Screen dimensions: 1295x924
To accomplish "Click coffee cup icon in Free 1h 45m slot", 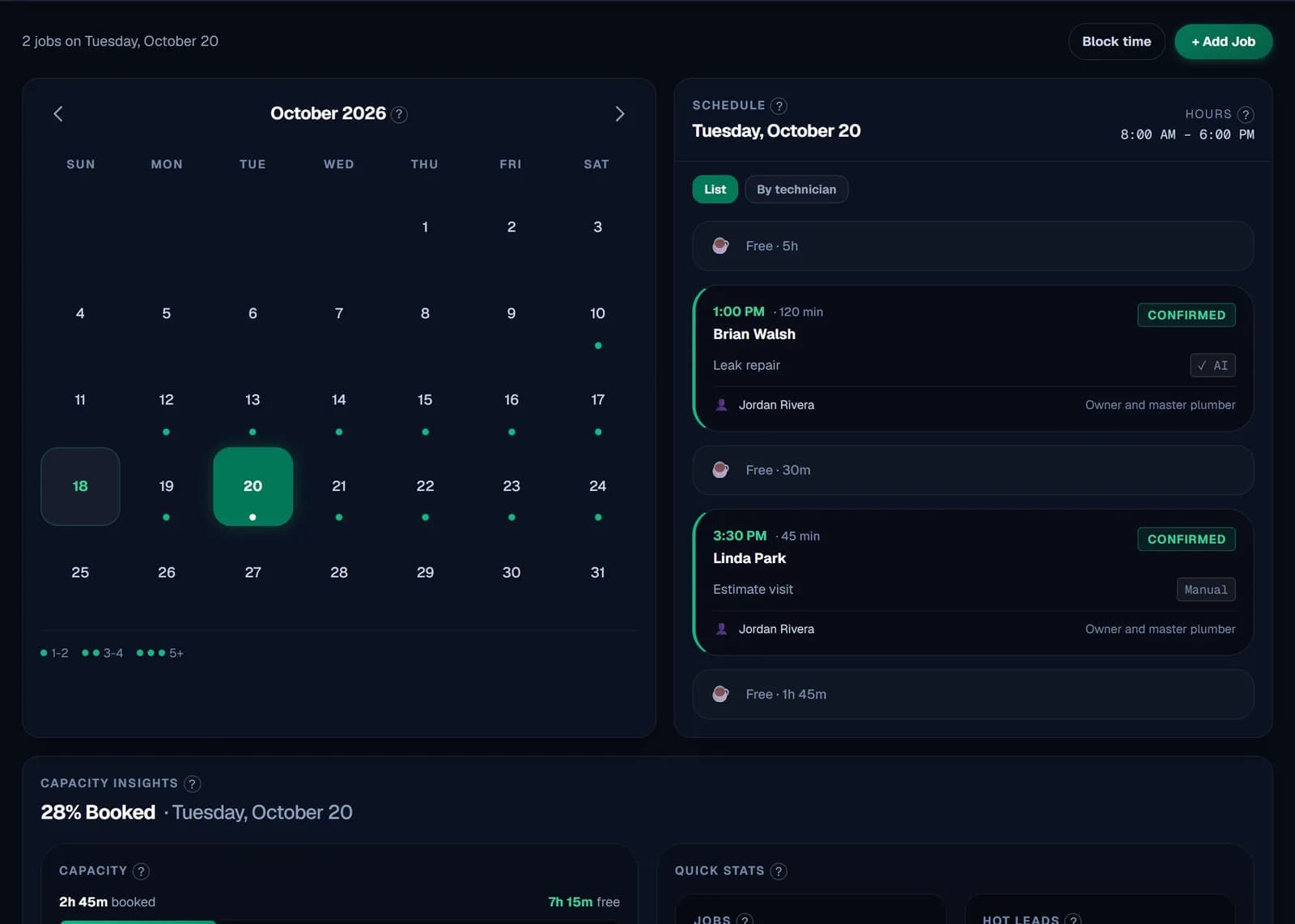I will (x=720, y=694).
